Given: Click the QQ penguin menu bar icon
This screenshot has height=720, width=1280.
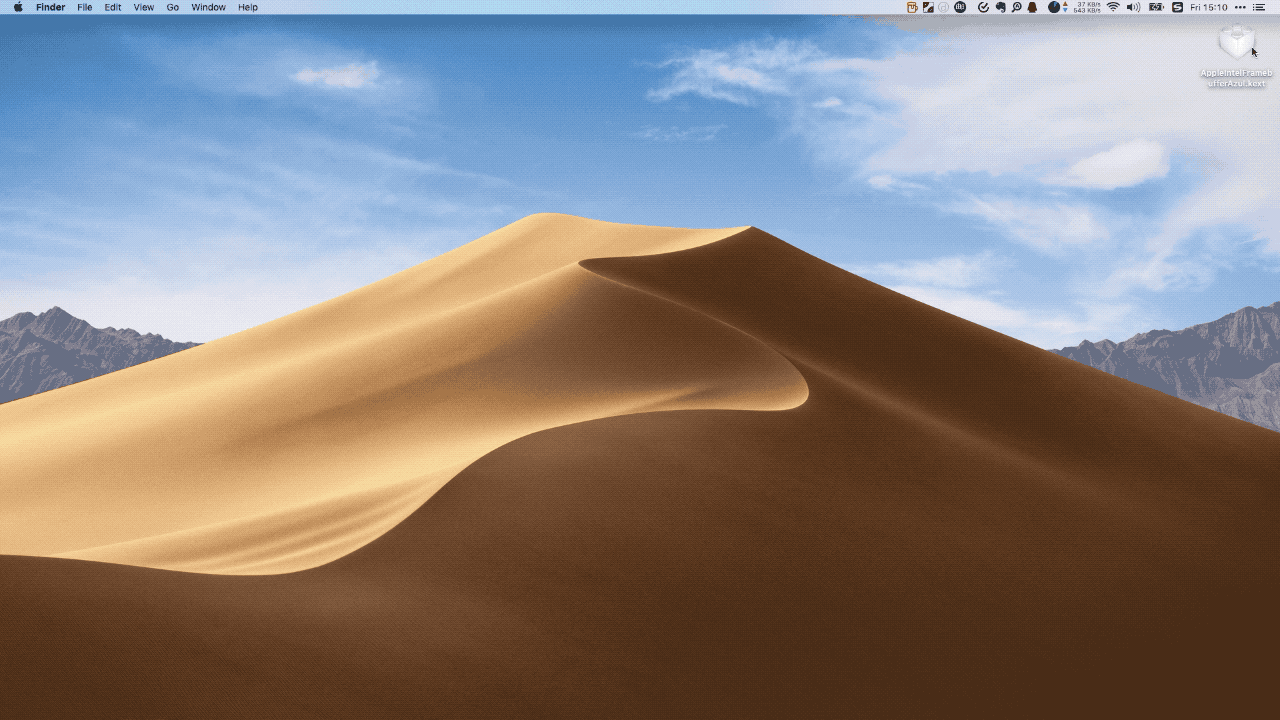Looking at the screenshot, I should point(1032,7).
